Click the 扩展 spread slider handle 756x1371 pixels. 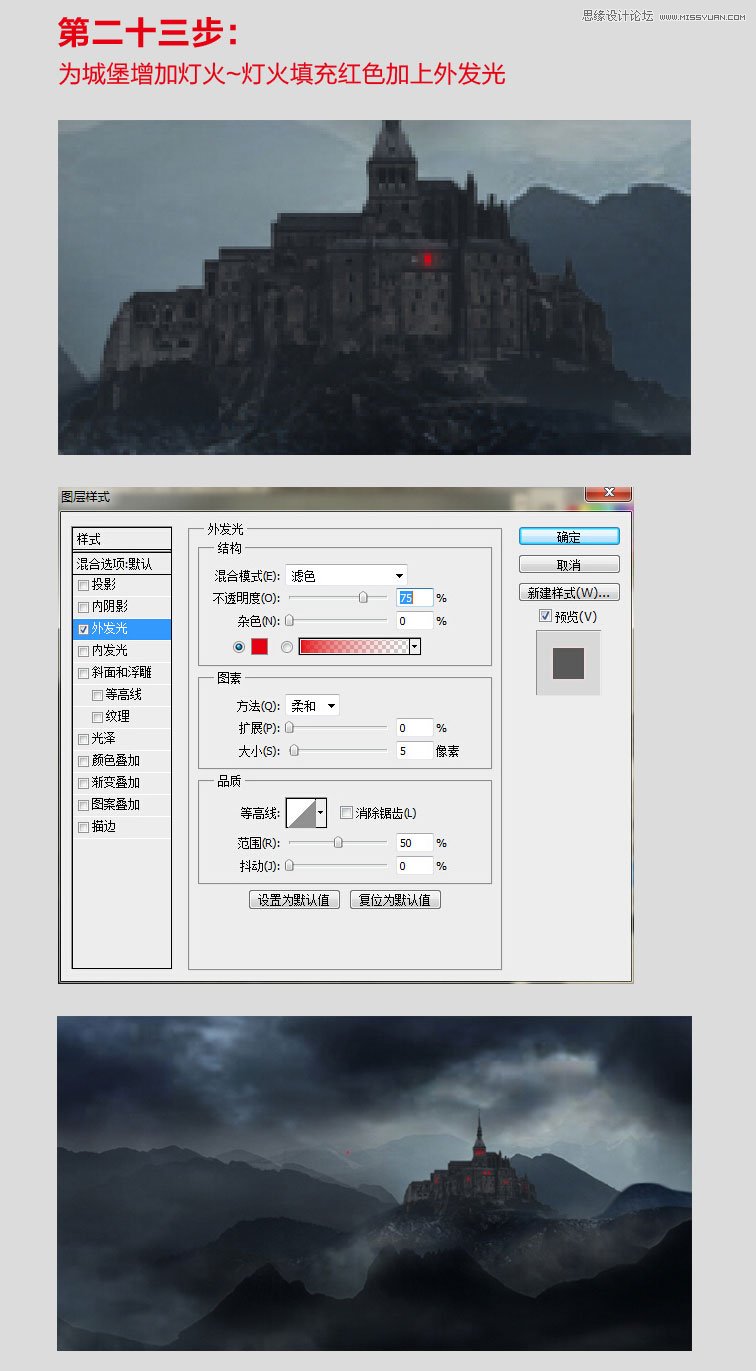pos(290,728)
